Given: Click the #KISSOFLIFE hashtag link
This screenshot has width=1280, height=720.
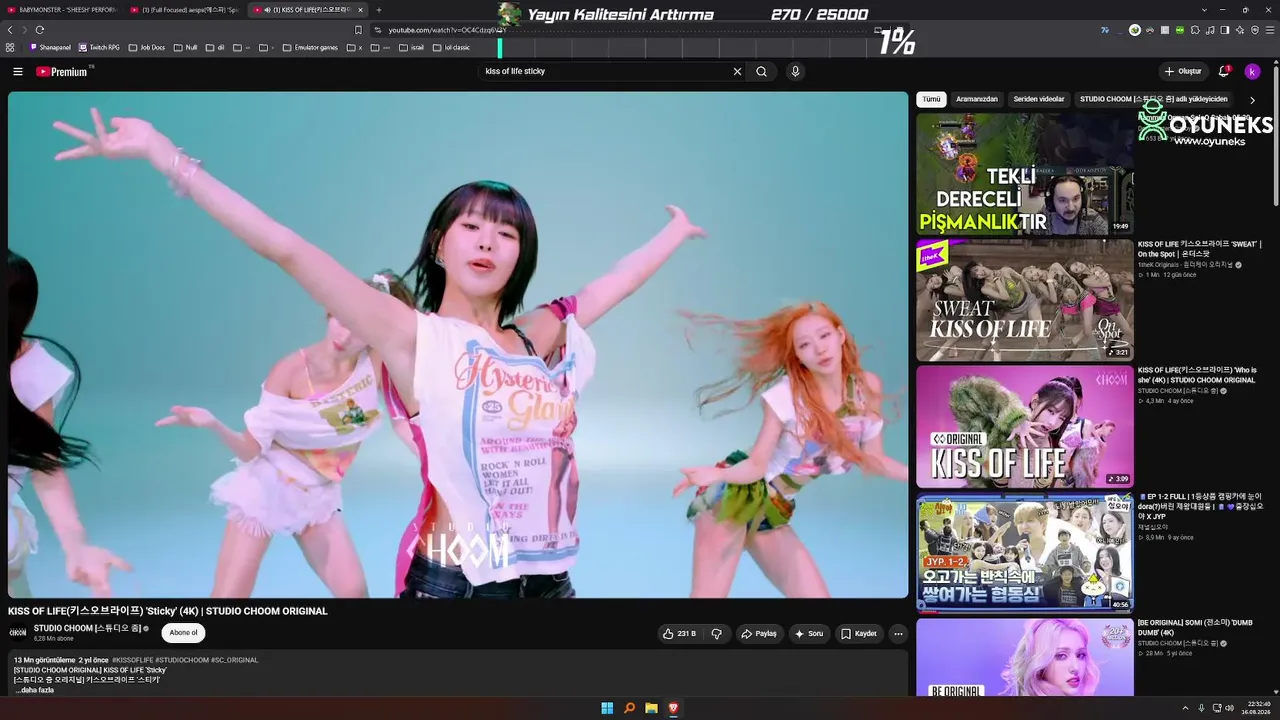Looking at the screenshot, I should click(x=132, y=660).
